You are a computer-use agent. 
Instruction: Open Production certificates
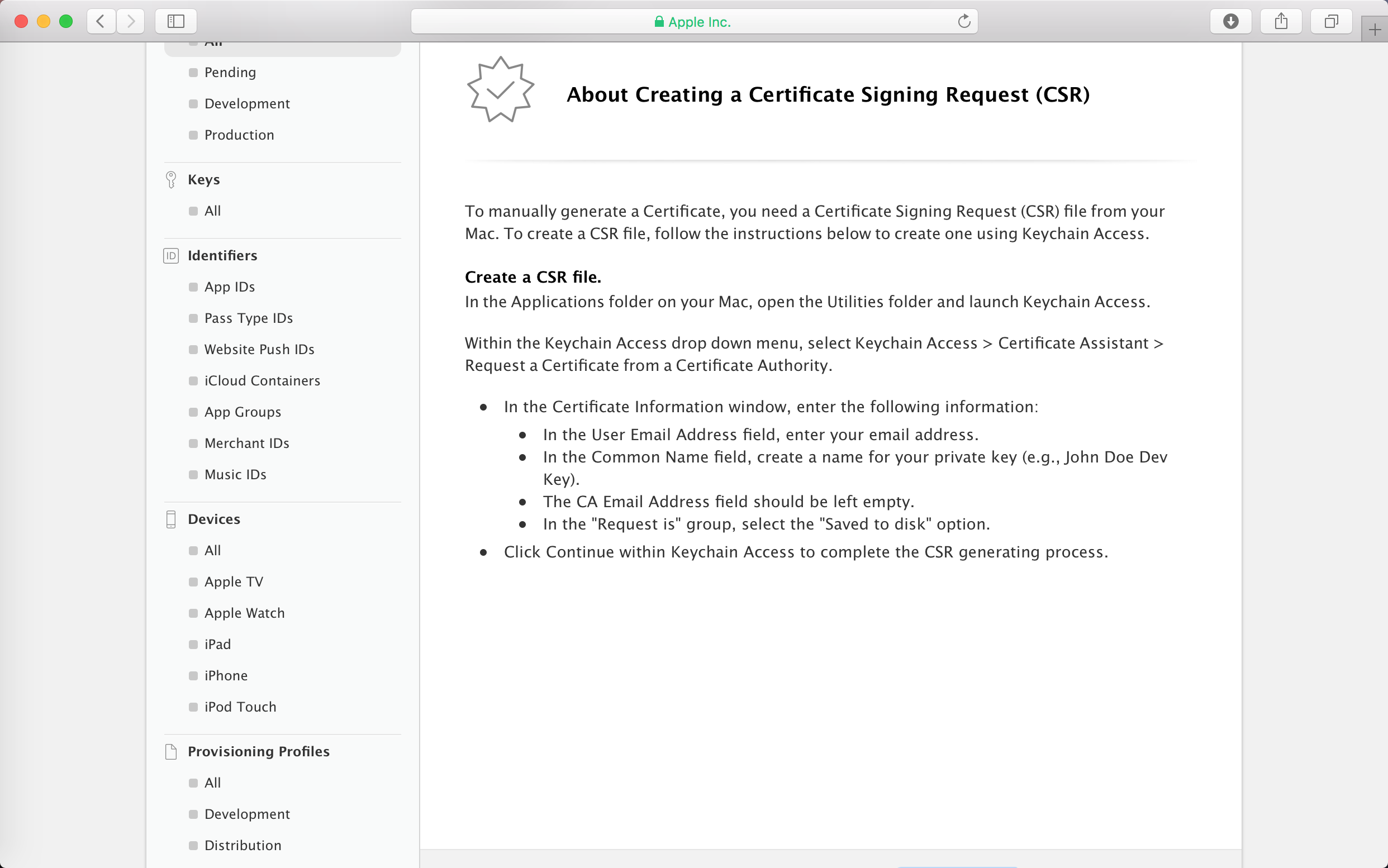[x=239, y=135]
